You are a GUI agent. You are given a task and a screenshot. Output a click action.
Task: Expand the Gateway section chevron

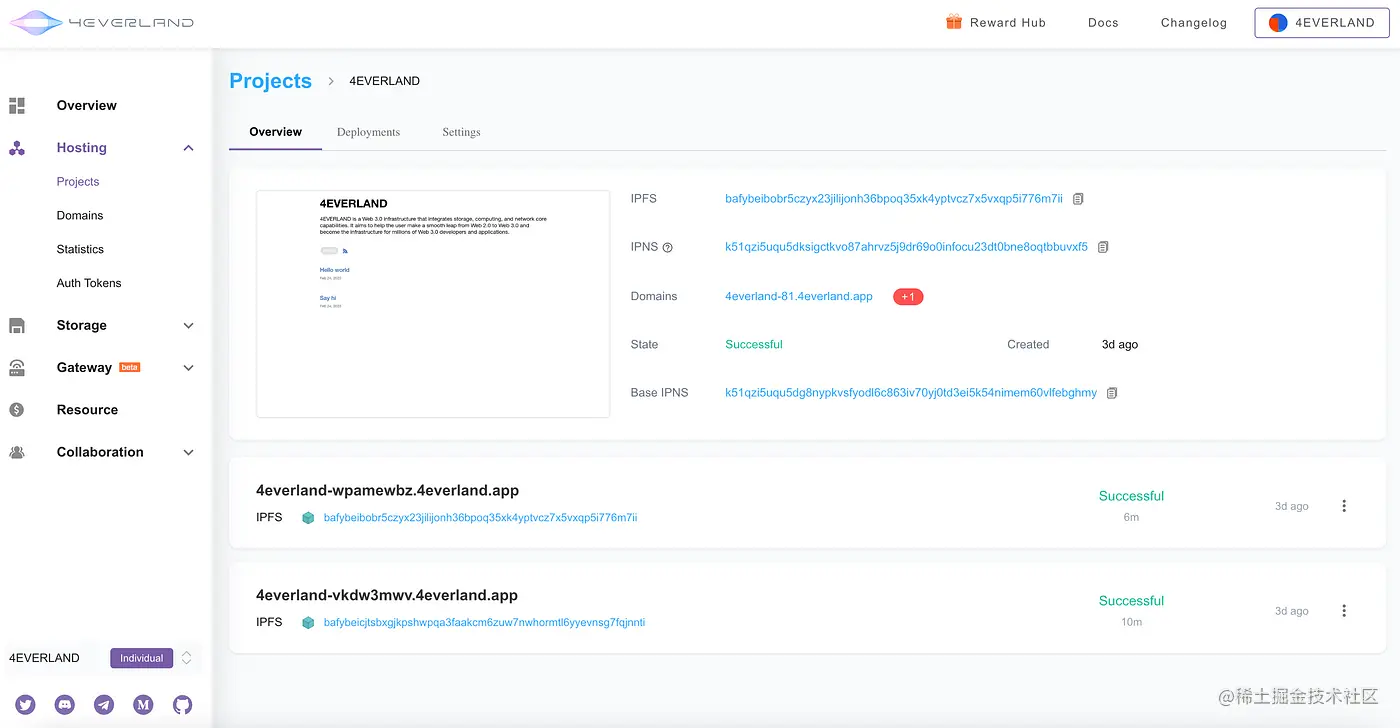click(188, 368)
